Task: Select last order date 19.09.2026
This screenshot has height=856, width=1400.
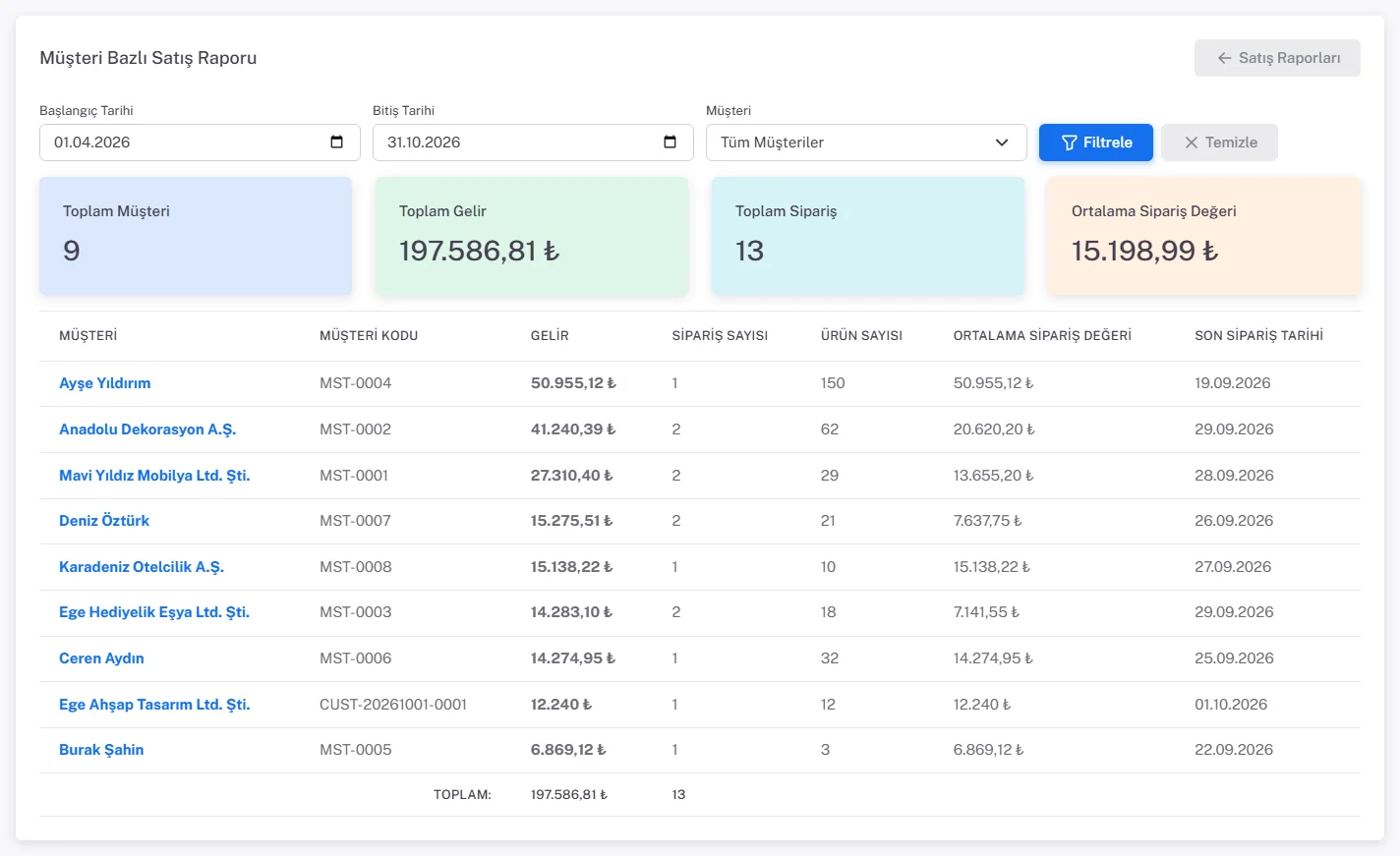Action: click(x=1233, y=383)
